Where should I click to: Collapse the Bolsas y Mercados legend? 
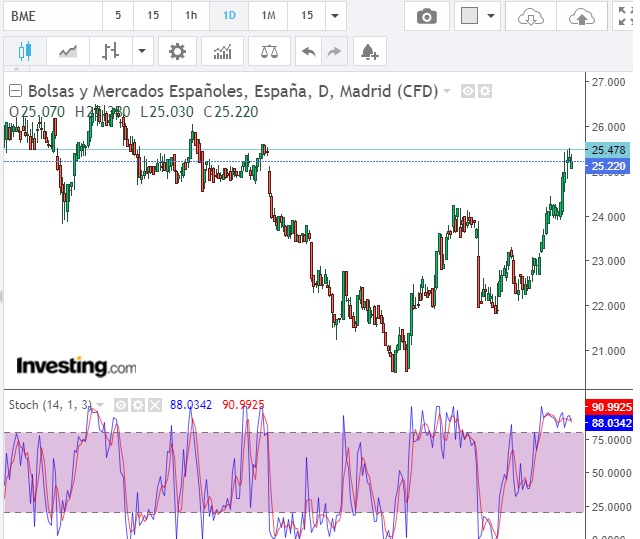click(x=14, y=91)
